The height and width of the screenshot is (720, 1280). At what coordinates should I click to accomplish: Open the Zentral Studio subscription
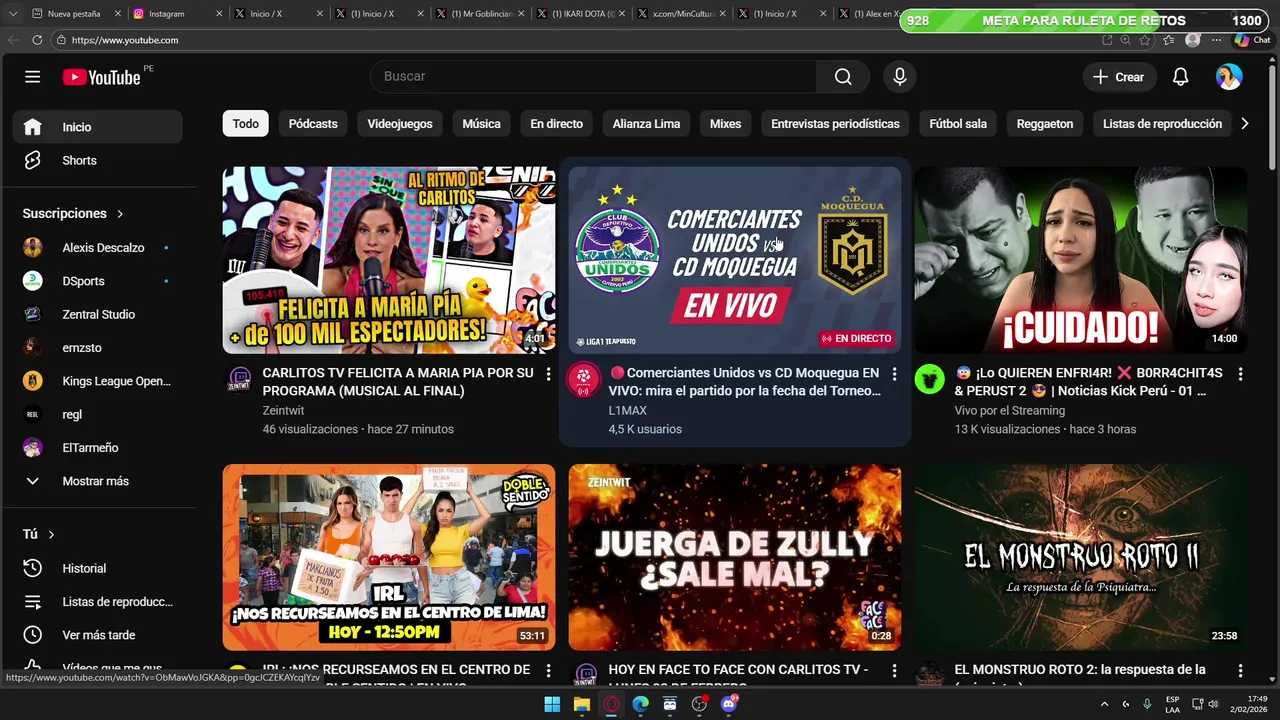97,314
